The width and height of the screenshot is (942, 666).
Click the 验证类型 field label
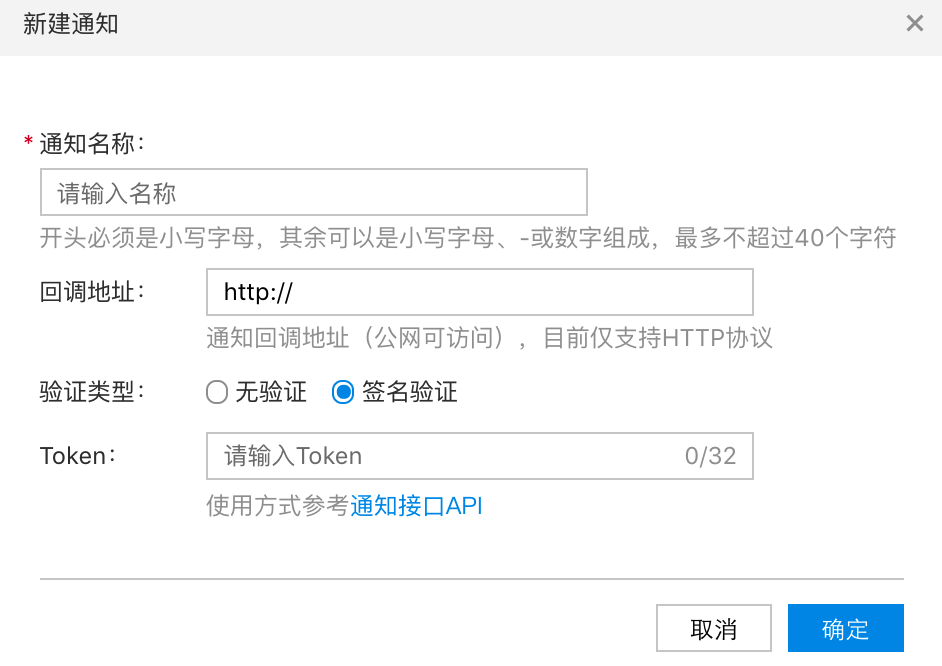(92, 392)
